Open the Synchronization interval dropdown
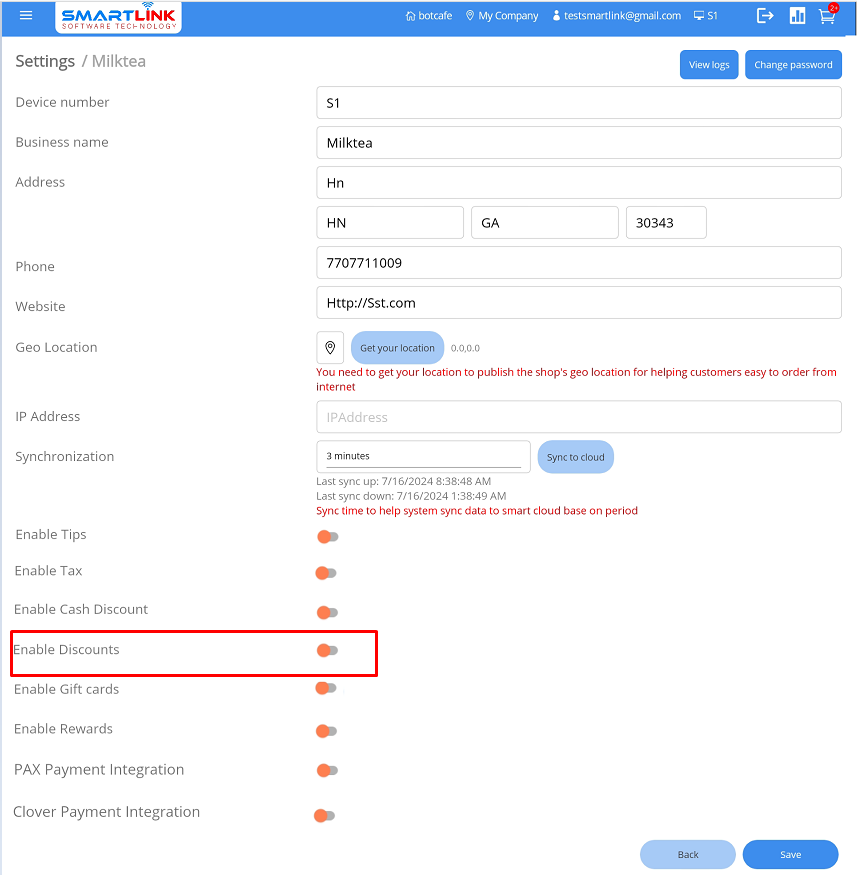Screen dimensions: 857x875 click(423, 456)
